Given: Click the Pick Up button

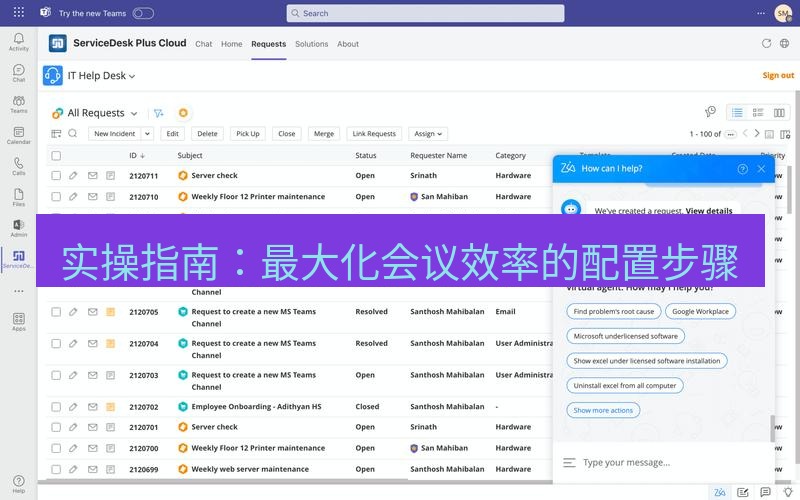Looking at the screenshot, I should (248, 134).
